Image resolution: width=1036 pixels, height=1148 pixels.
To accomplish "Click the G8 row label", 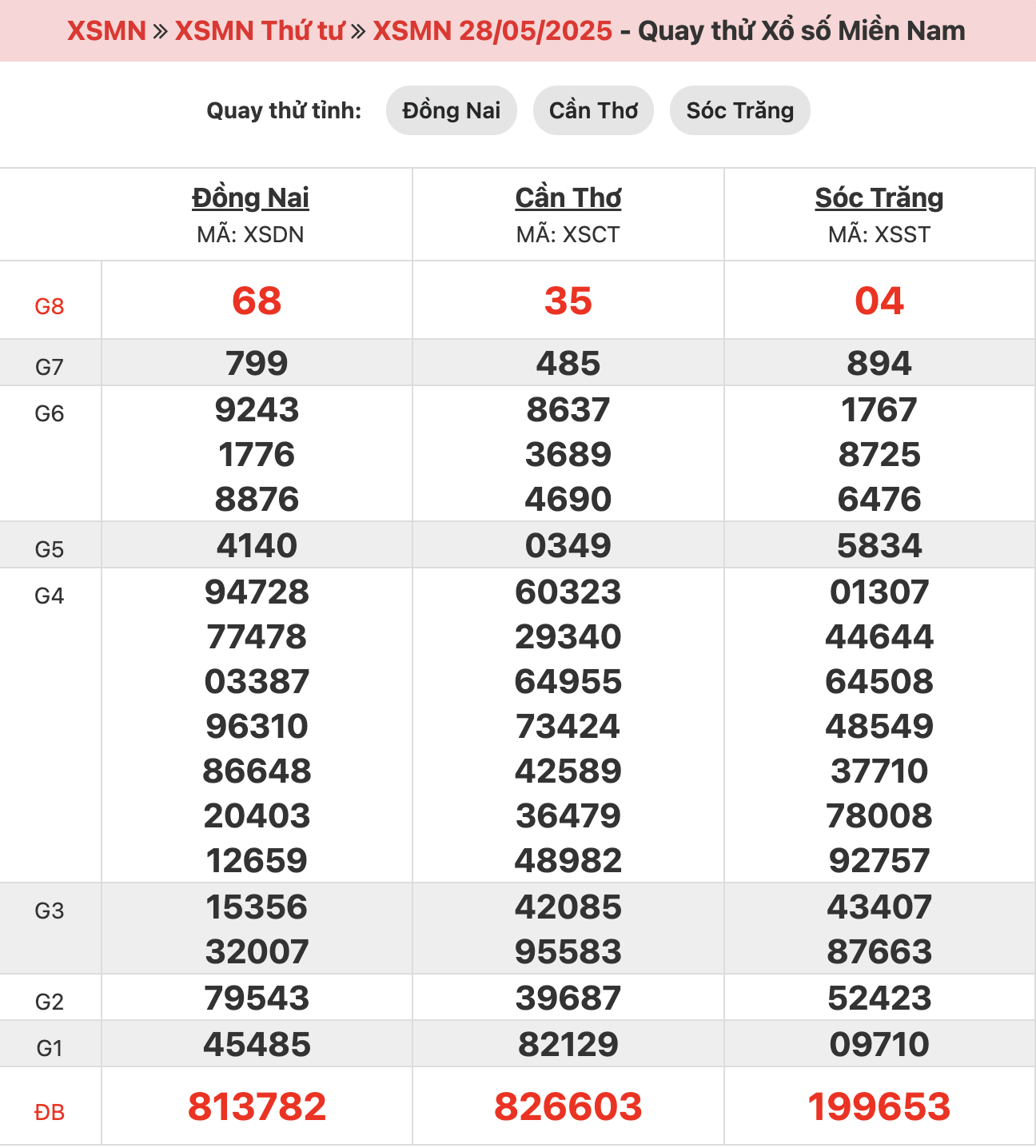I will point(50,306).
